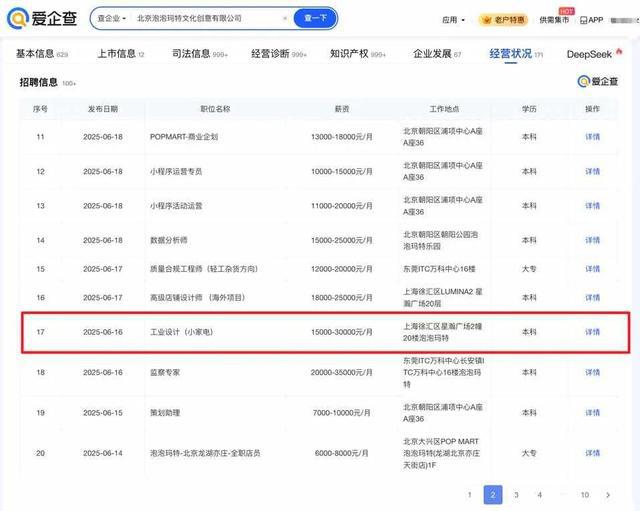Switch to the 司法信息 tab
The width and height of the screenshot is (640, 511).
tap(200, 53)
